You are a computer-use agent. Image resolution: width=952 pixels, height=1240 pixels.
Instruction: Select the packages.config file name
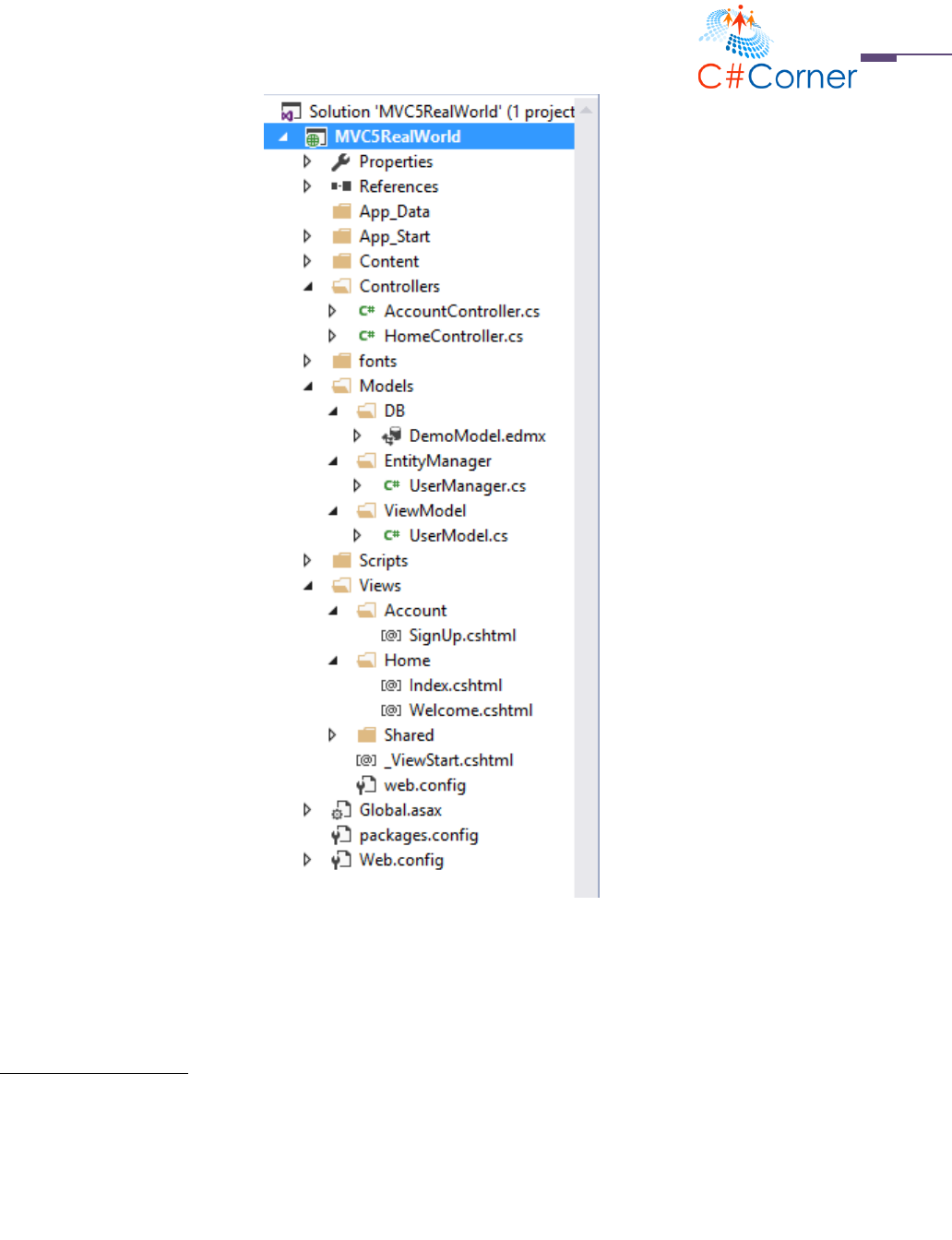point(419,835)
